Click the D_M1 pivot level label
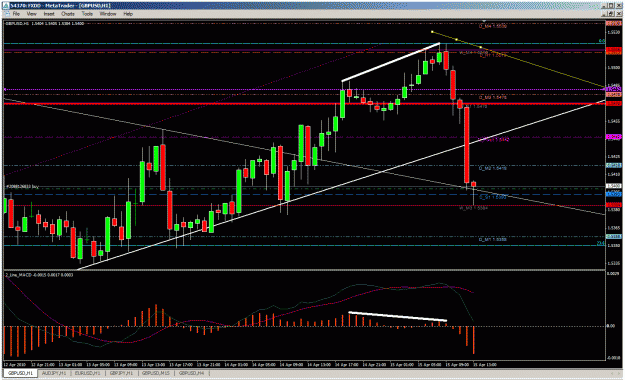 [493, 240]
